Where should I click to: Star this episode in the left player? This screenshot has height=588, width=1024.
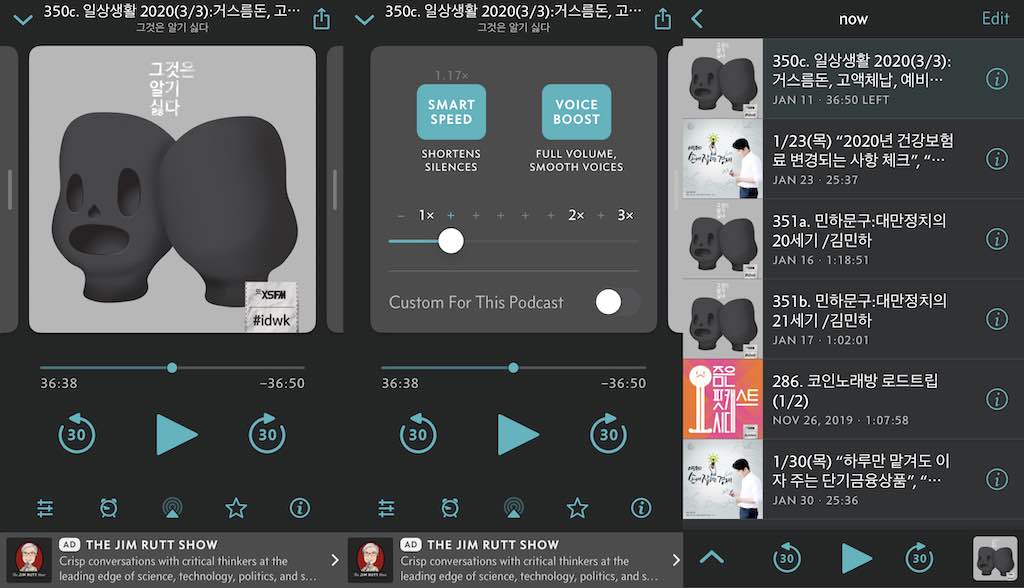[236, 508]
